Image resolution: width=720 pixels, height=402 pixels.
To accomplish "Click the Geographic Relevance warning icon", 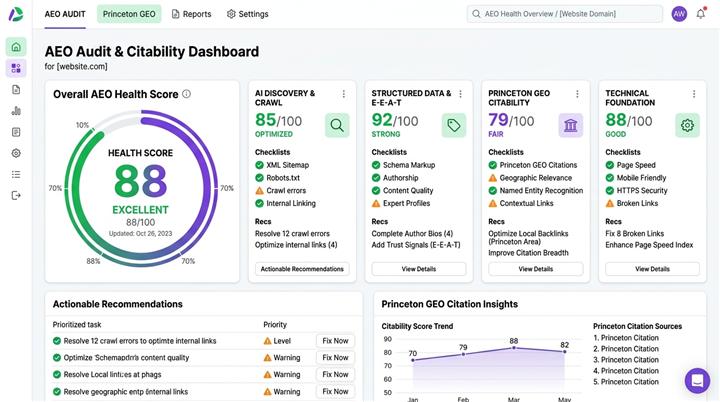I will (x=493, y=178).
